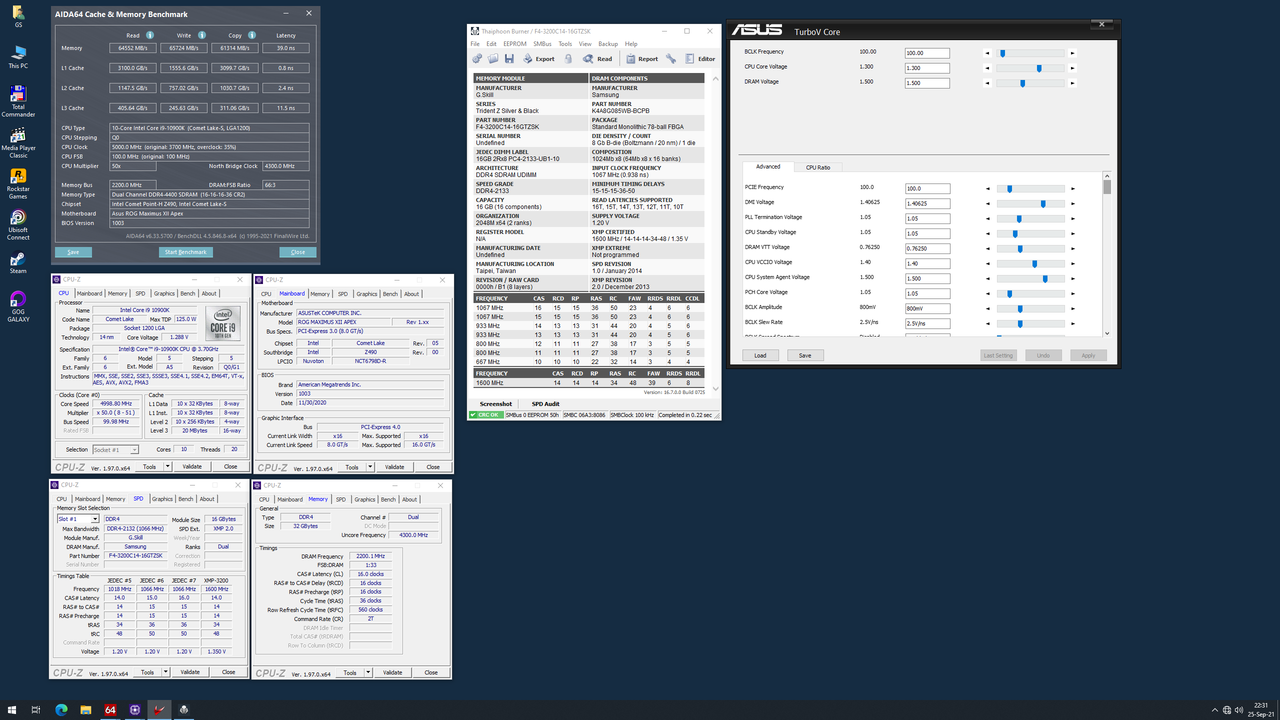Click the padlock icon in Thaiphoon Burner toolbar

(568, 59)
